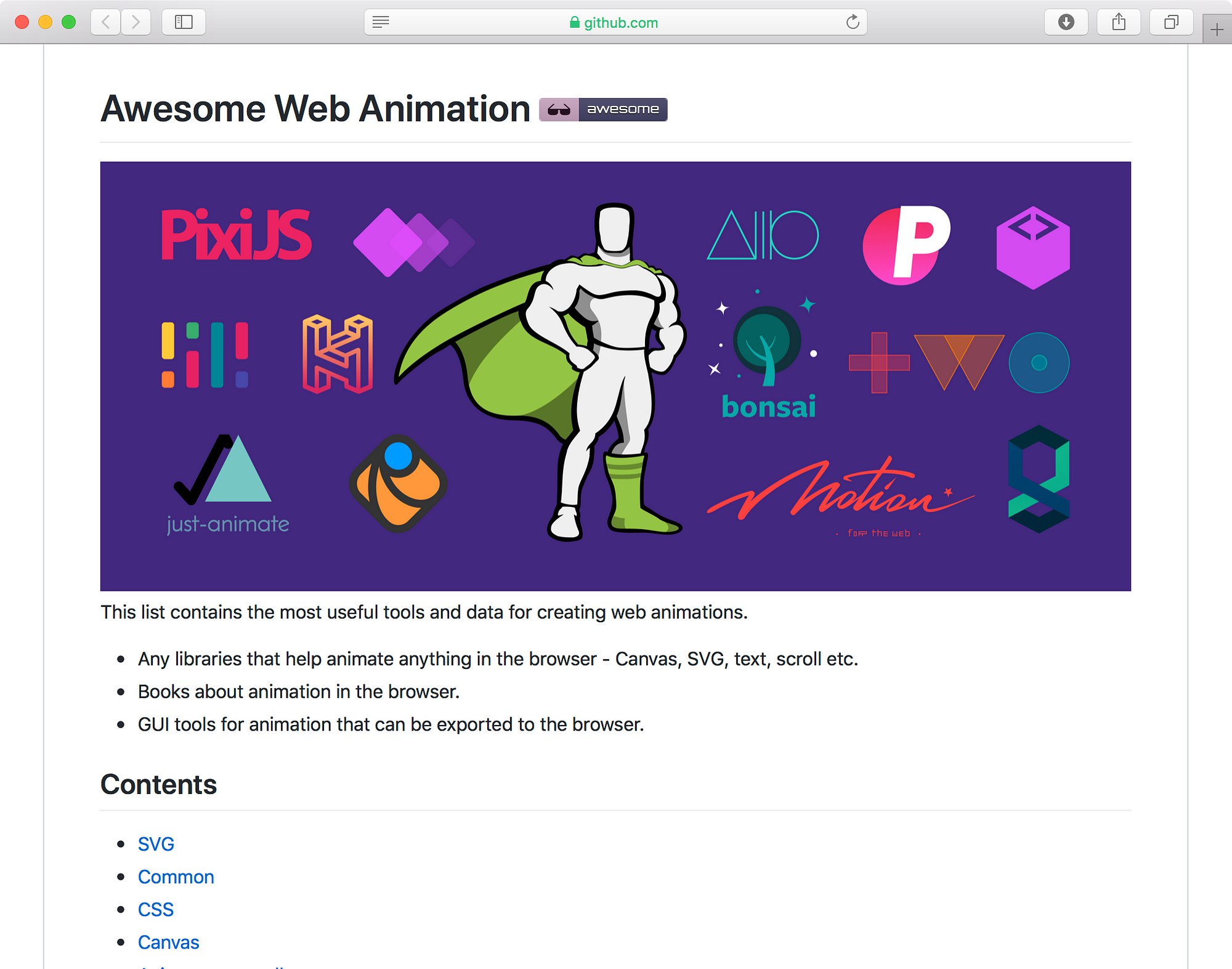
Task: Click the purple cube logo
Action: 1033,248
